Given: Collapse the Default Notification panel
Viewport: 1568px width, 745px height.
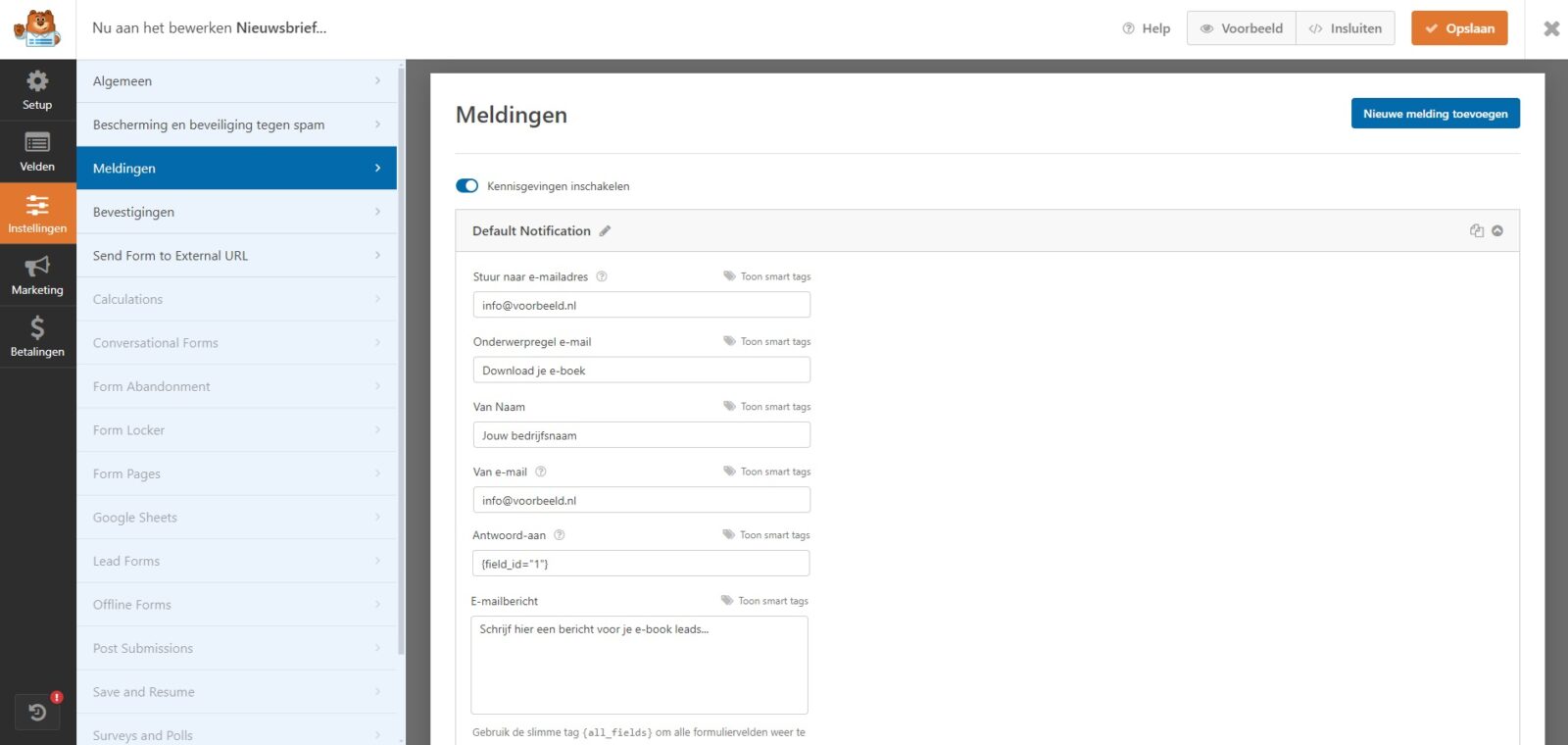Looking at the screenshot, I should point(1497,231).
